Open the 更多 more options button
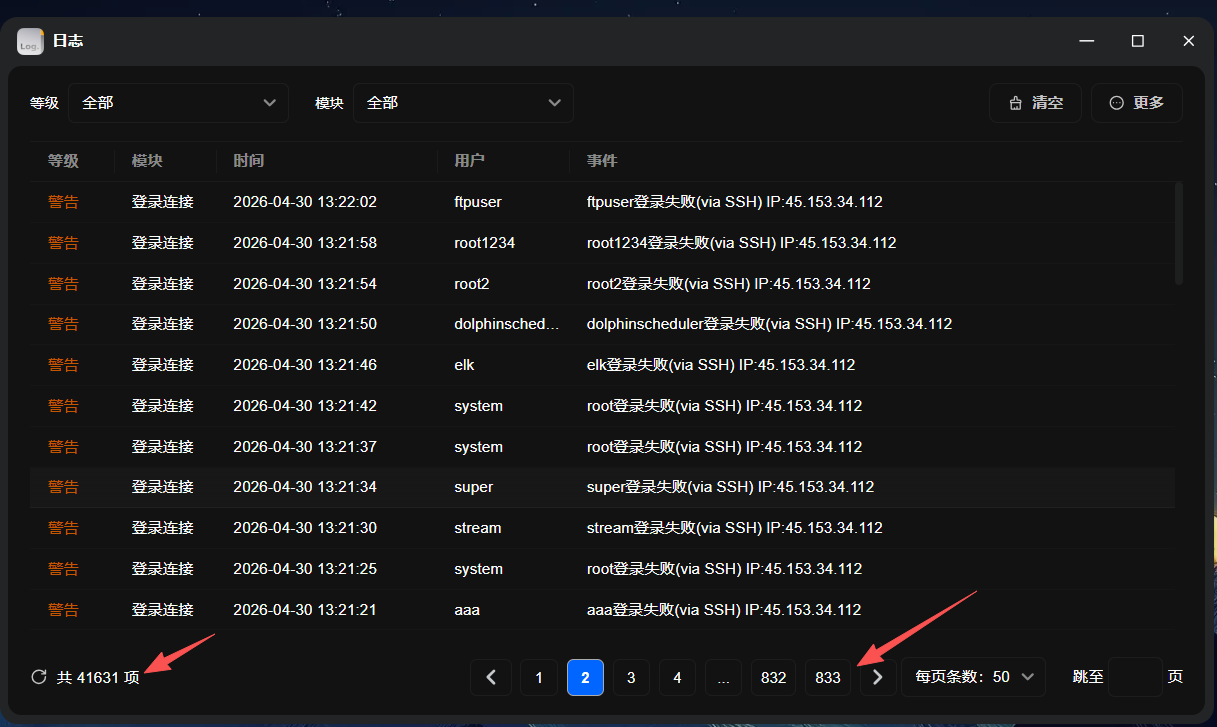 click(1136, 103)
